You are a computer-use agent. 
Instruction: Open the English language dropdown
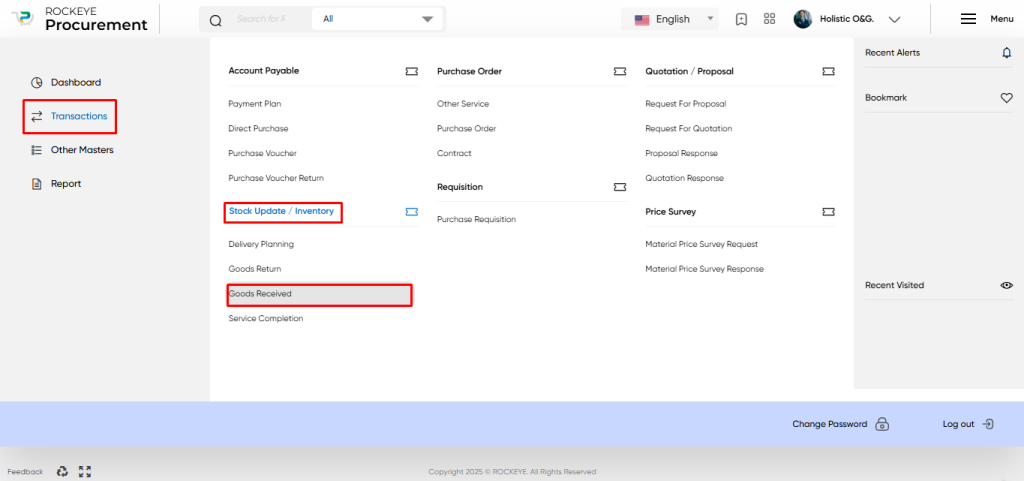(670, 20)
